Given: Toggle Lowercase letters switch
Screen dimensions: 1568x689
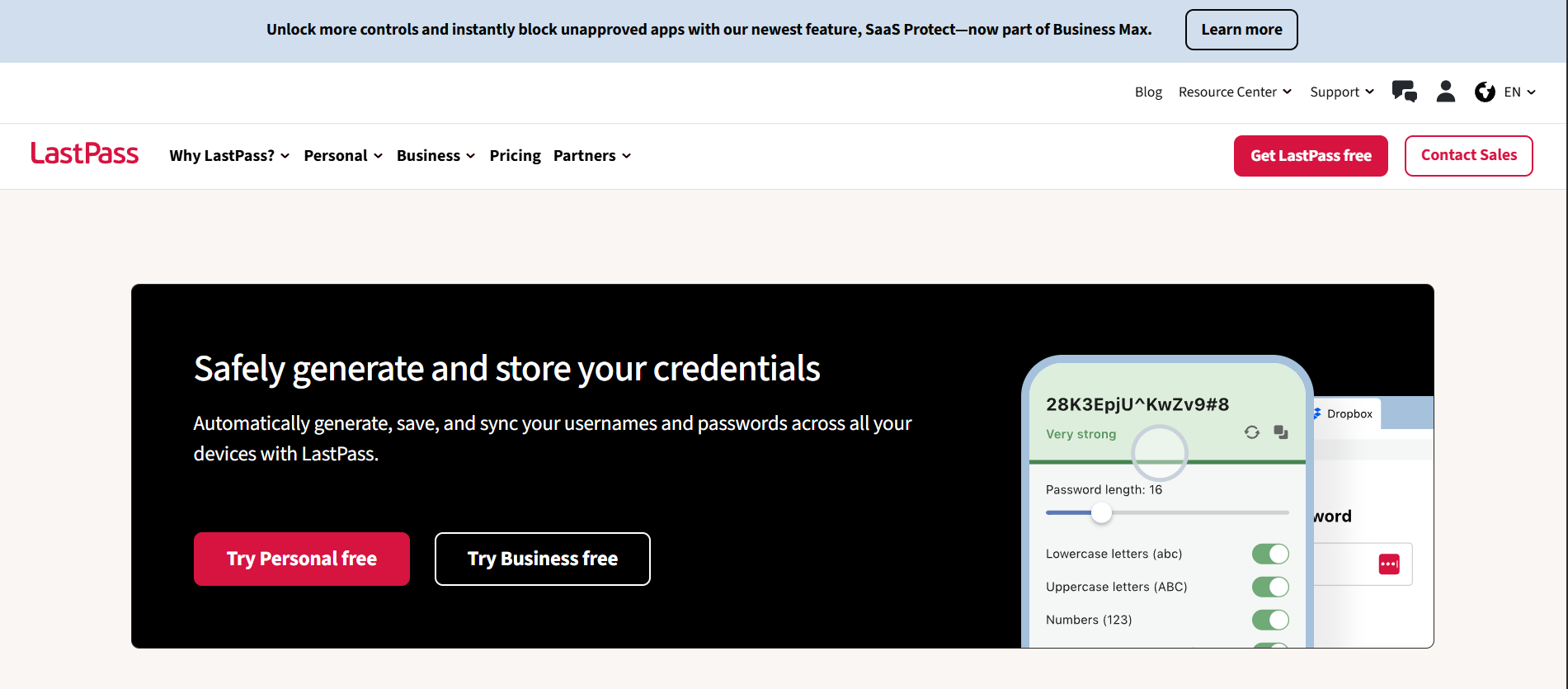Looking at the screenshot, I should (x=1269, y=554).
